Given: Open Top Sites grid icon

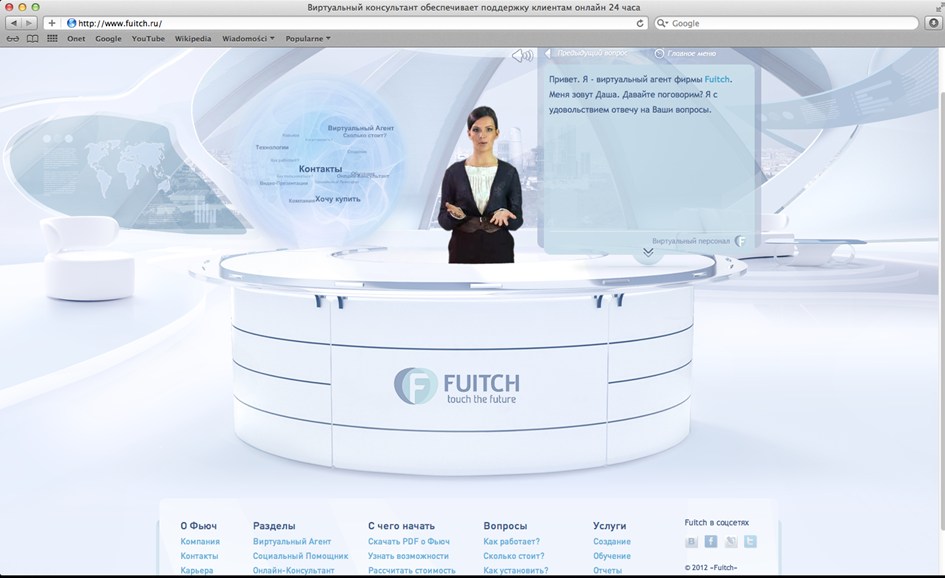Looking at the screenshot, I should point(52,39).
